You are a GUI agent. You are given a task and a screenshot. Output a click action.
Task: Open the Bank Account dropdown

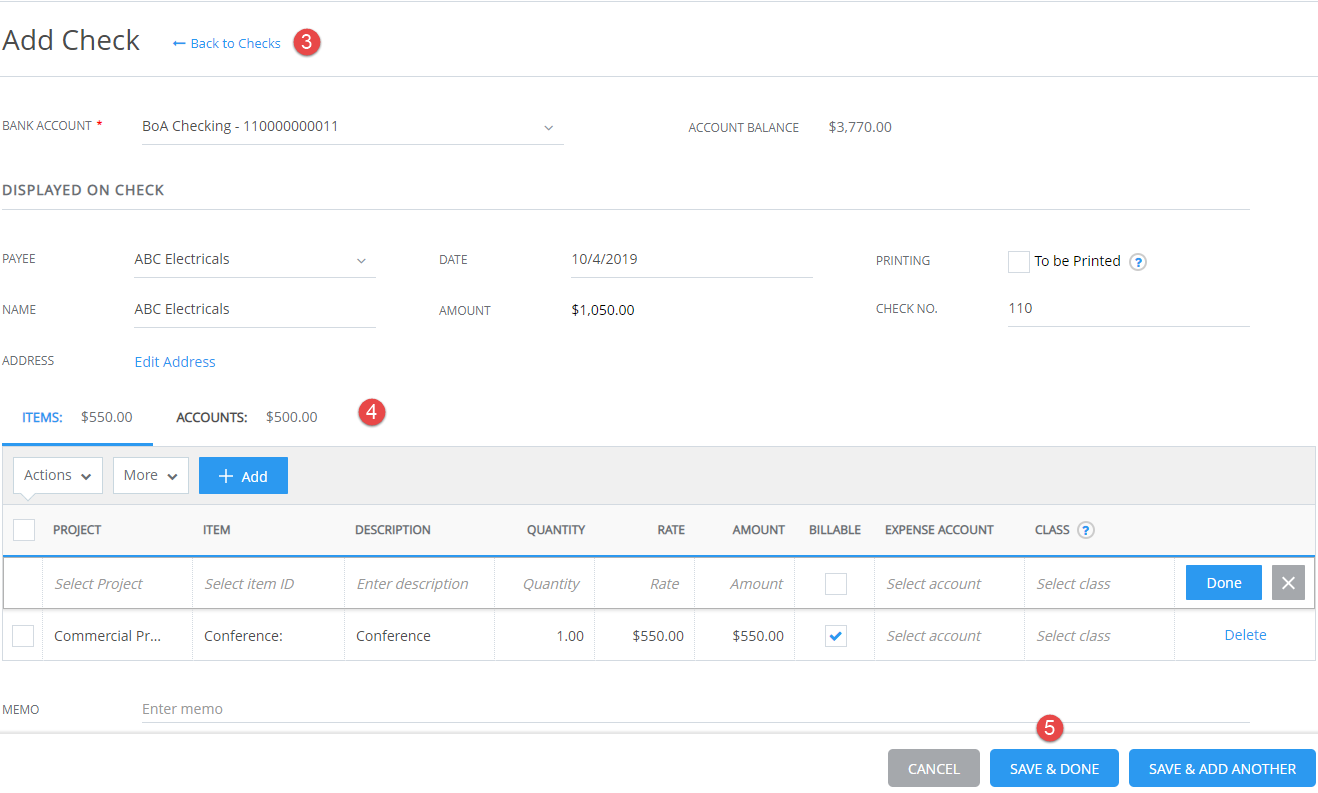click(x=353, y=127)
